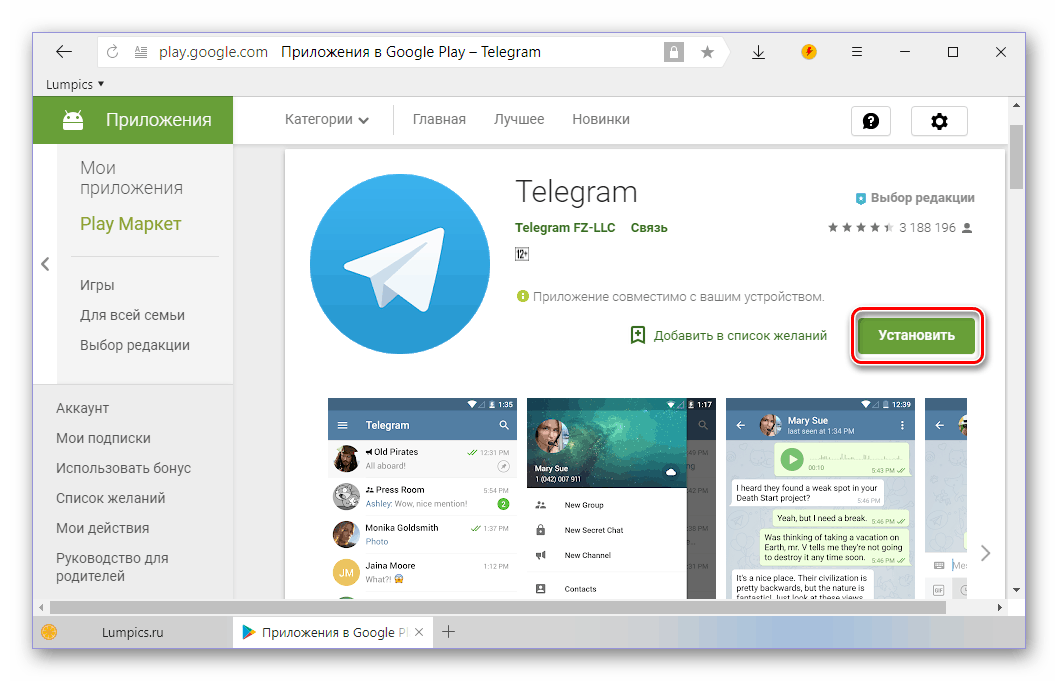Open first screenshot with chat list
Screen dimensions: 1058x681
422,498
